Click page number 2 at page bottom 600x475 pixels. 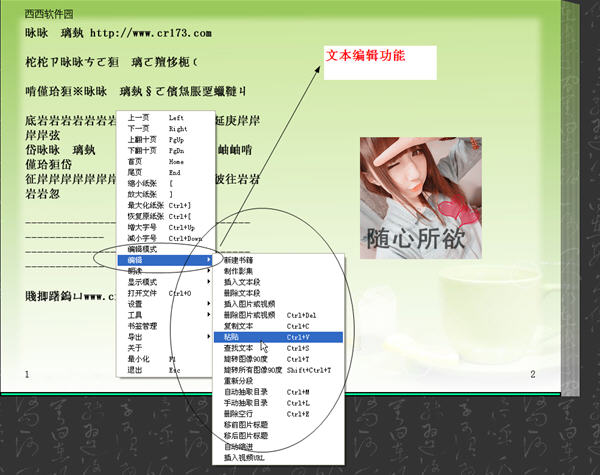533,374
